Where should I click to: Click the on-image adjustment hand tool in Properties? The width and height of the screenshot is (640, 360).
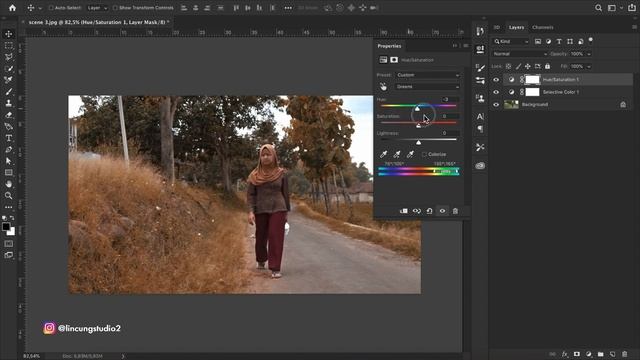383,87
